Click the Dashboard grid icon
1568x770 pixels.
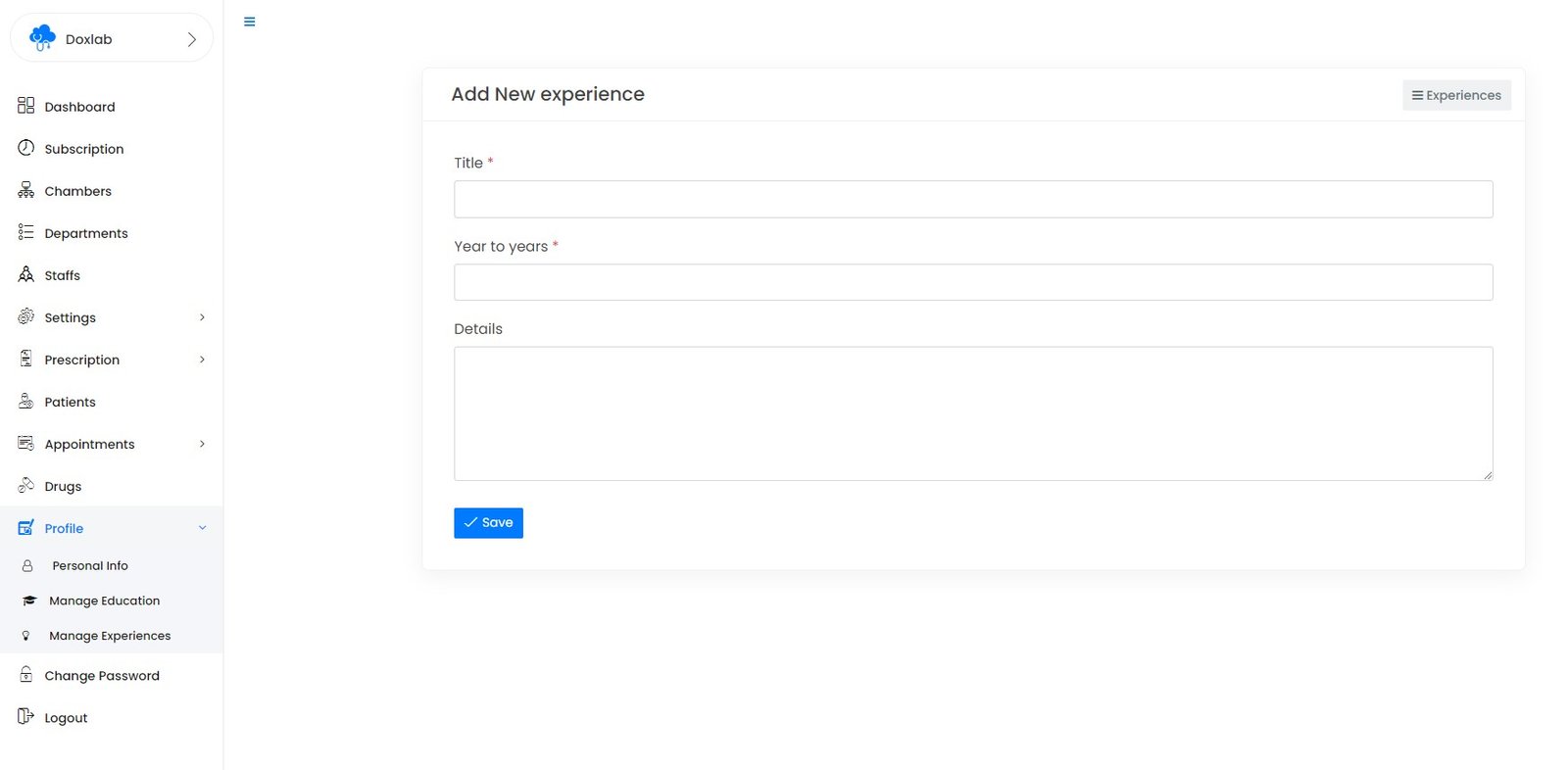(26, 106)
